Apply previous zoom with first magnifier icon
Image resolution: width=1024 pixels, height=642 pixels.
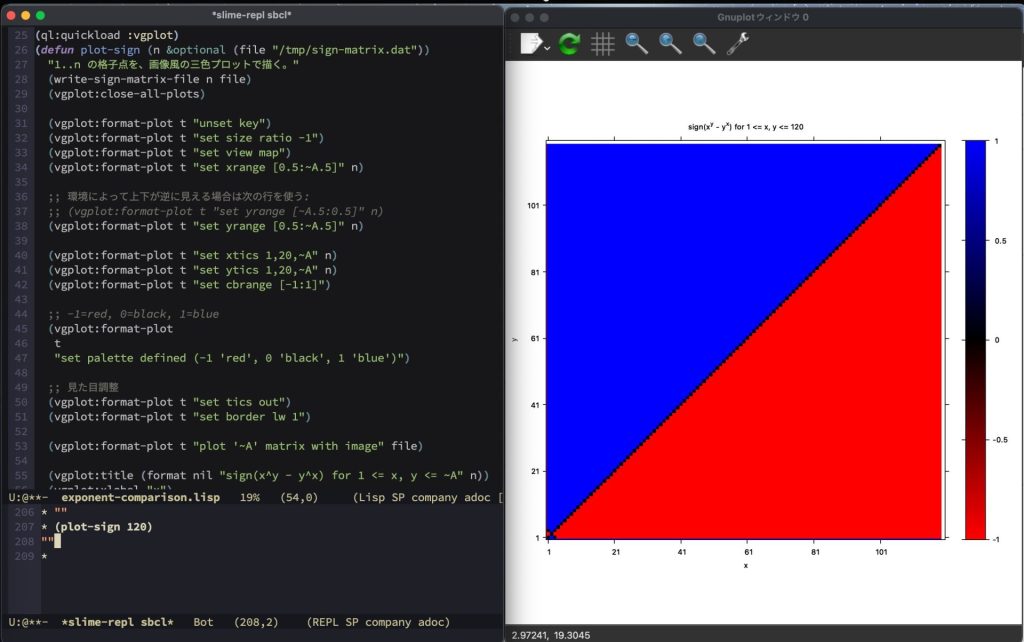(636, 44)
